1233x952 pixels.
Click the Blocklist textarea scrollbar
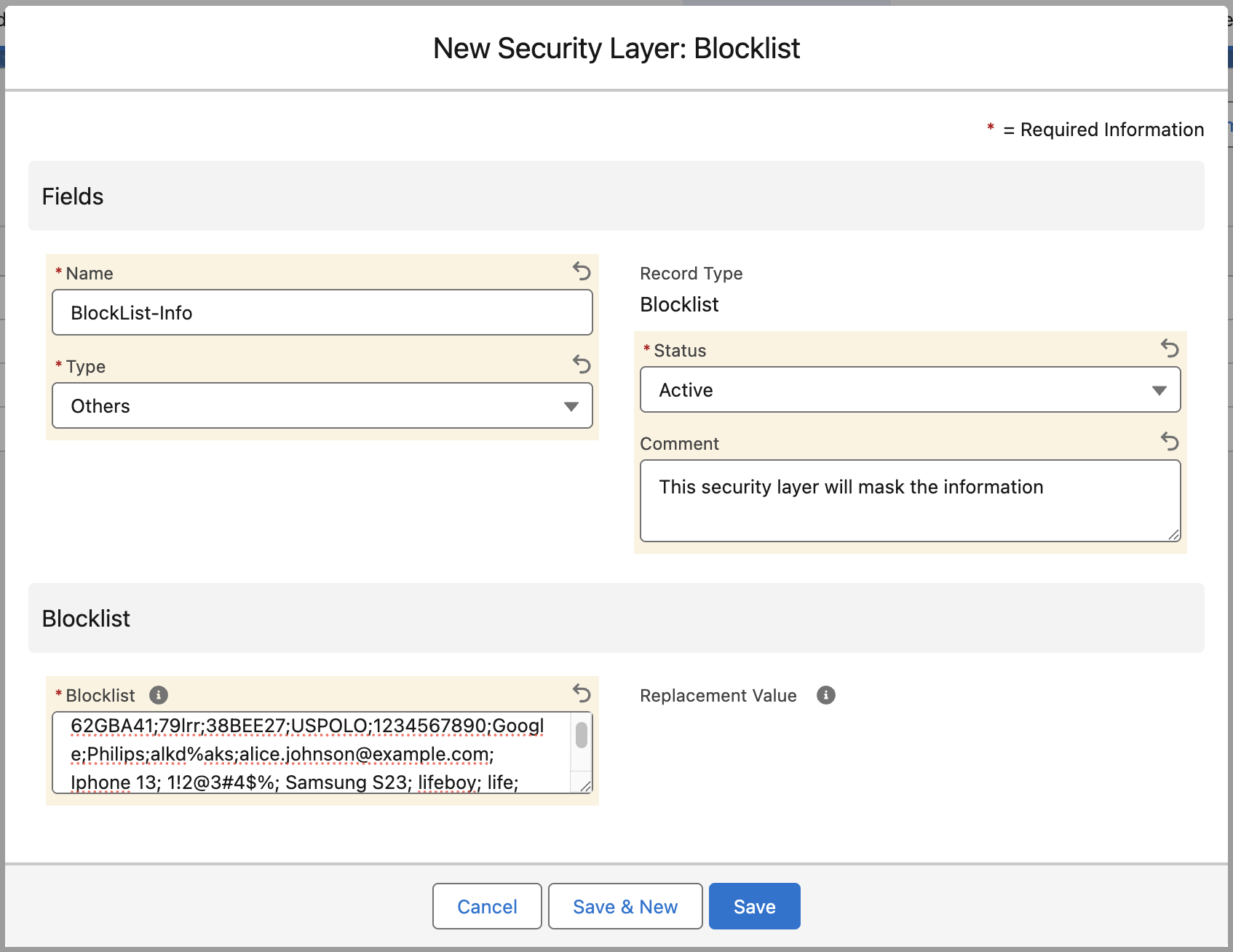[x=582, y=735]
